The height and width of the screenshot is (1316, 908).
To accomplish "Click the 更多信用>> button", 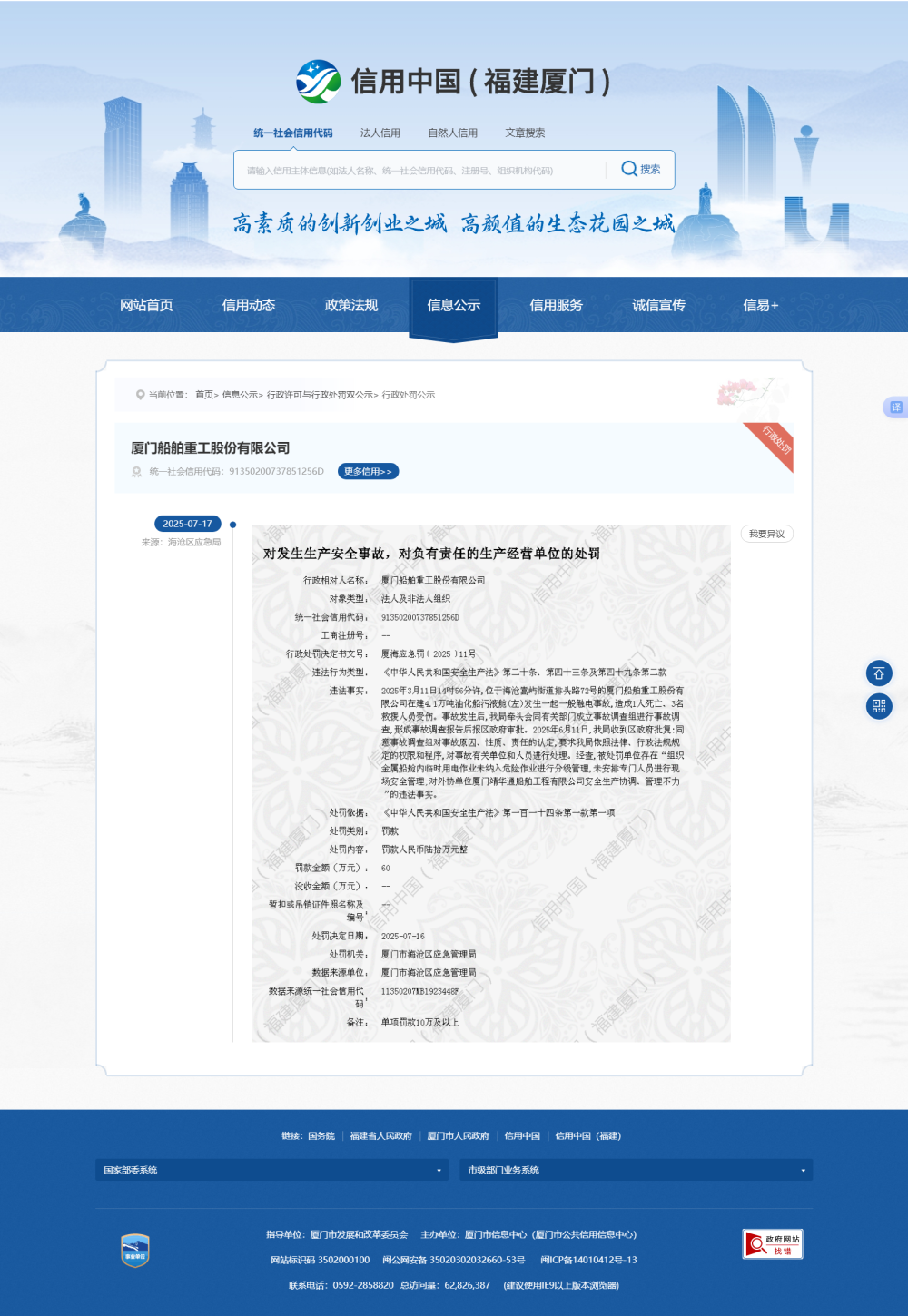I will (369, 471).
